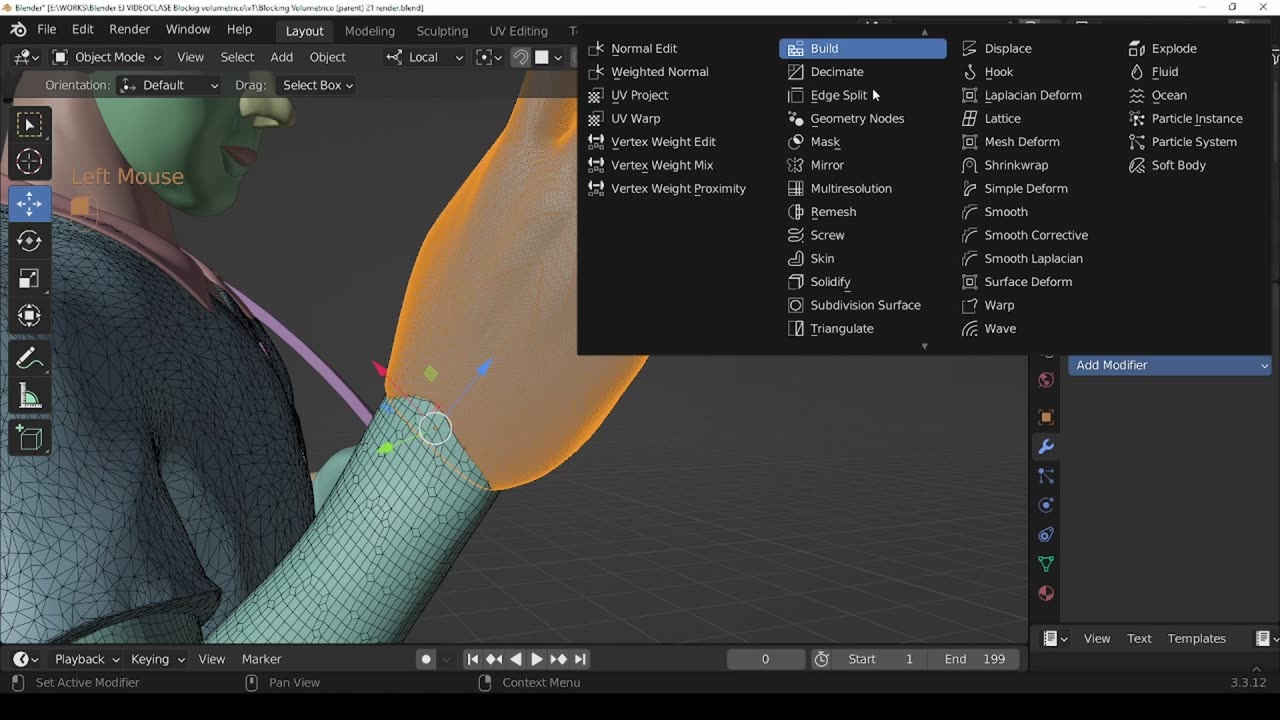Toggle auto keying record button
The image size is (1280, 720).
coord(426,659)
